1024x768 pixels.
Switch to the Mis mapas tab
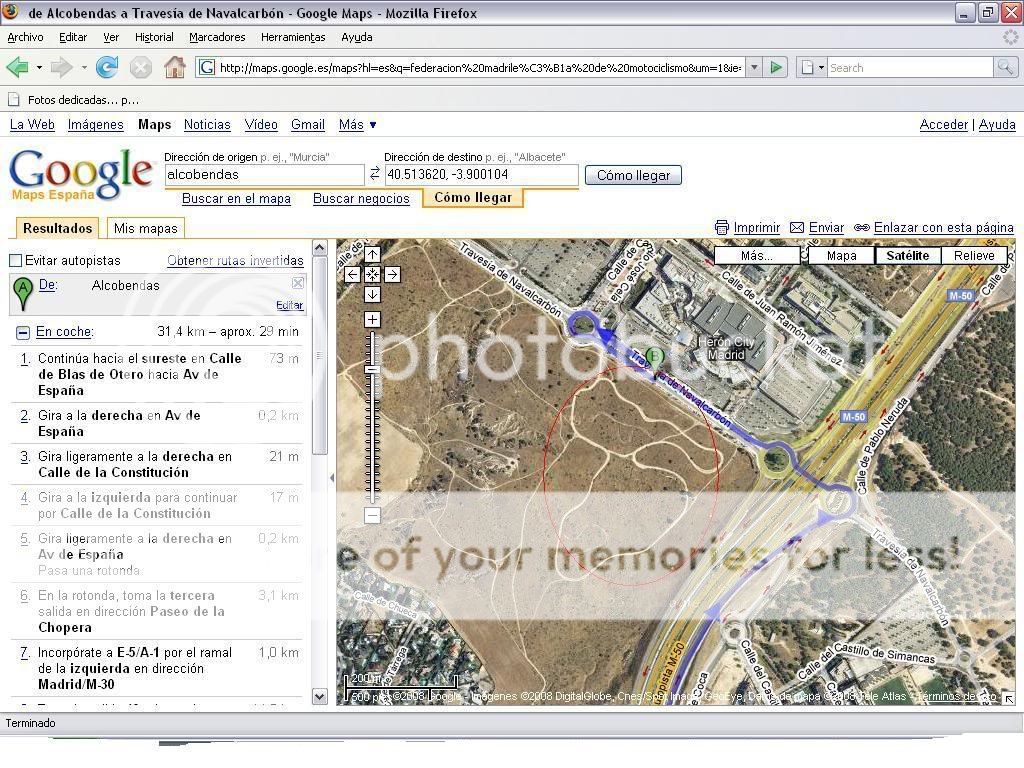(x=145, y=228)
